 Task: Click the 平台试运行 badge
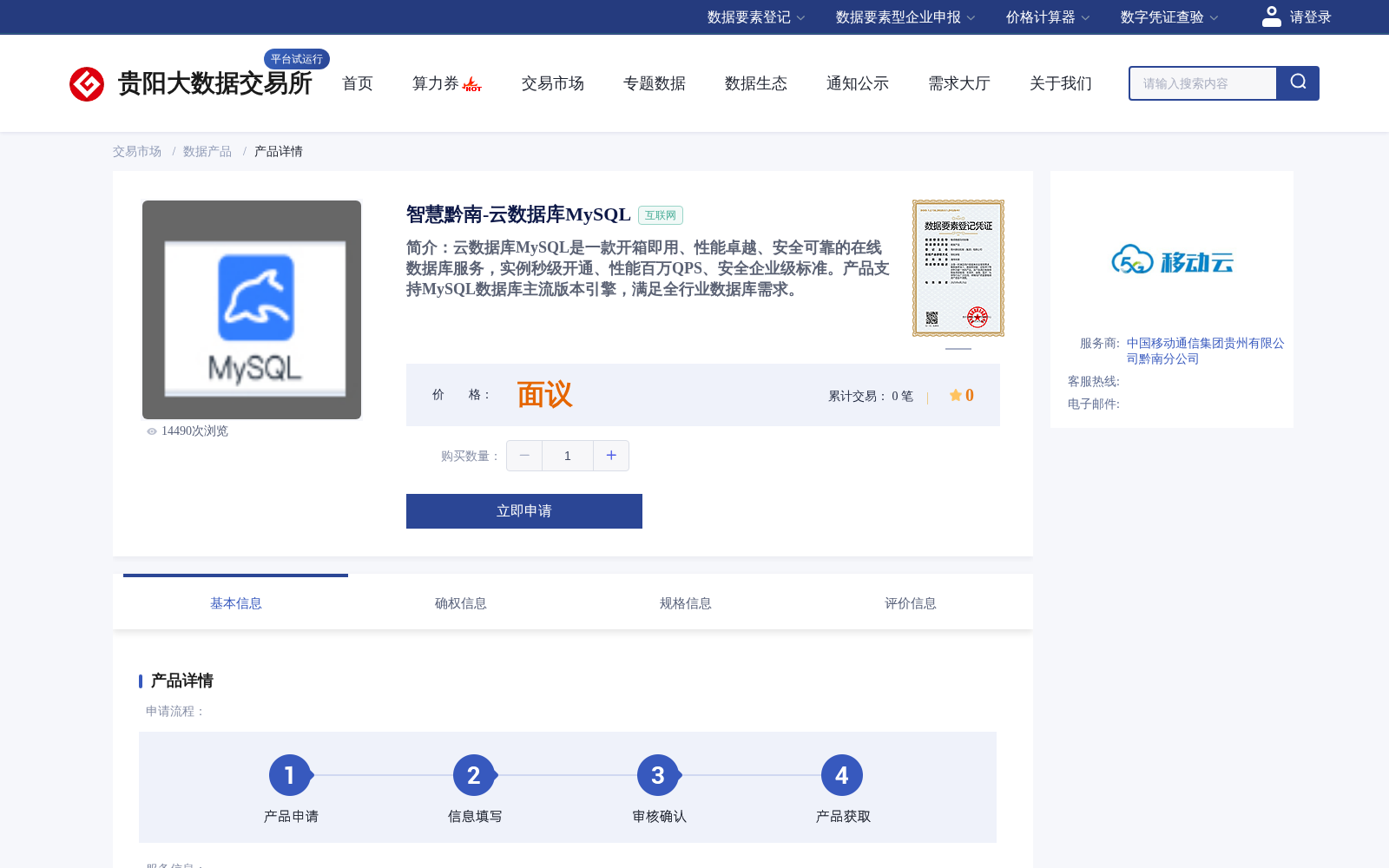(297, 59)
